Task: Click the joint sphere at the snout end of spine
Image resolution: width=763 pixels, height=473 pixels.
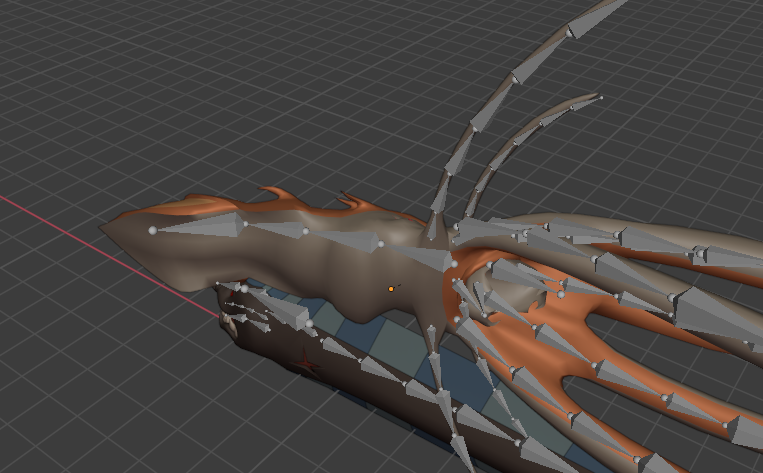Action: coord(153,230)
